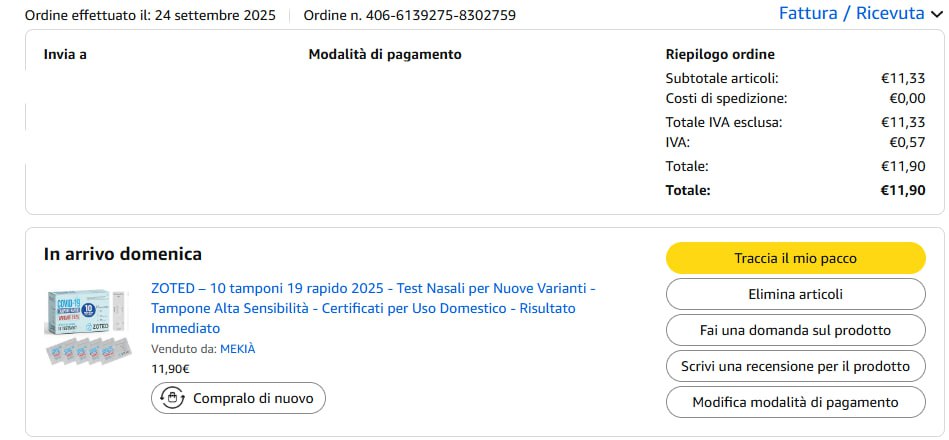Click the Modalità di pagamento heading
The image size is (949, 440).
[x=384, y=54]
